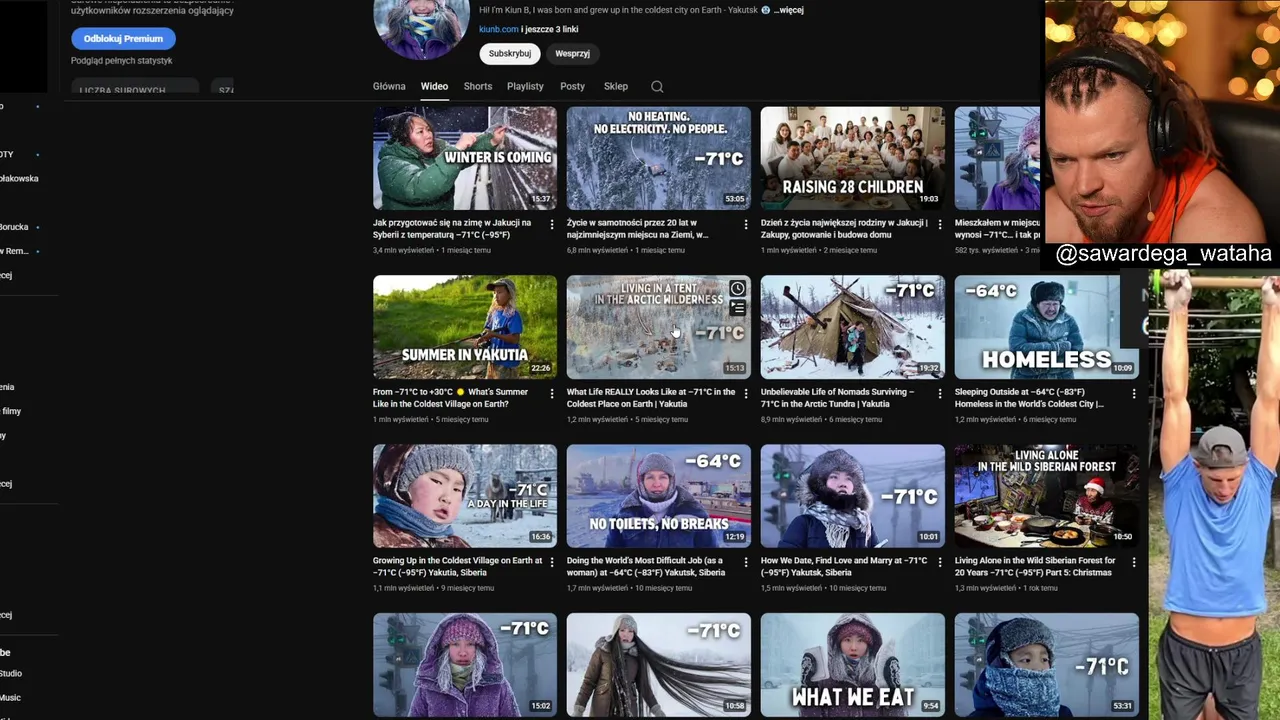Click title 'From −71°C to +30°C What's Summer Like'
This screenshot has height=720, width=1280.
coord(452,398)
